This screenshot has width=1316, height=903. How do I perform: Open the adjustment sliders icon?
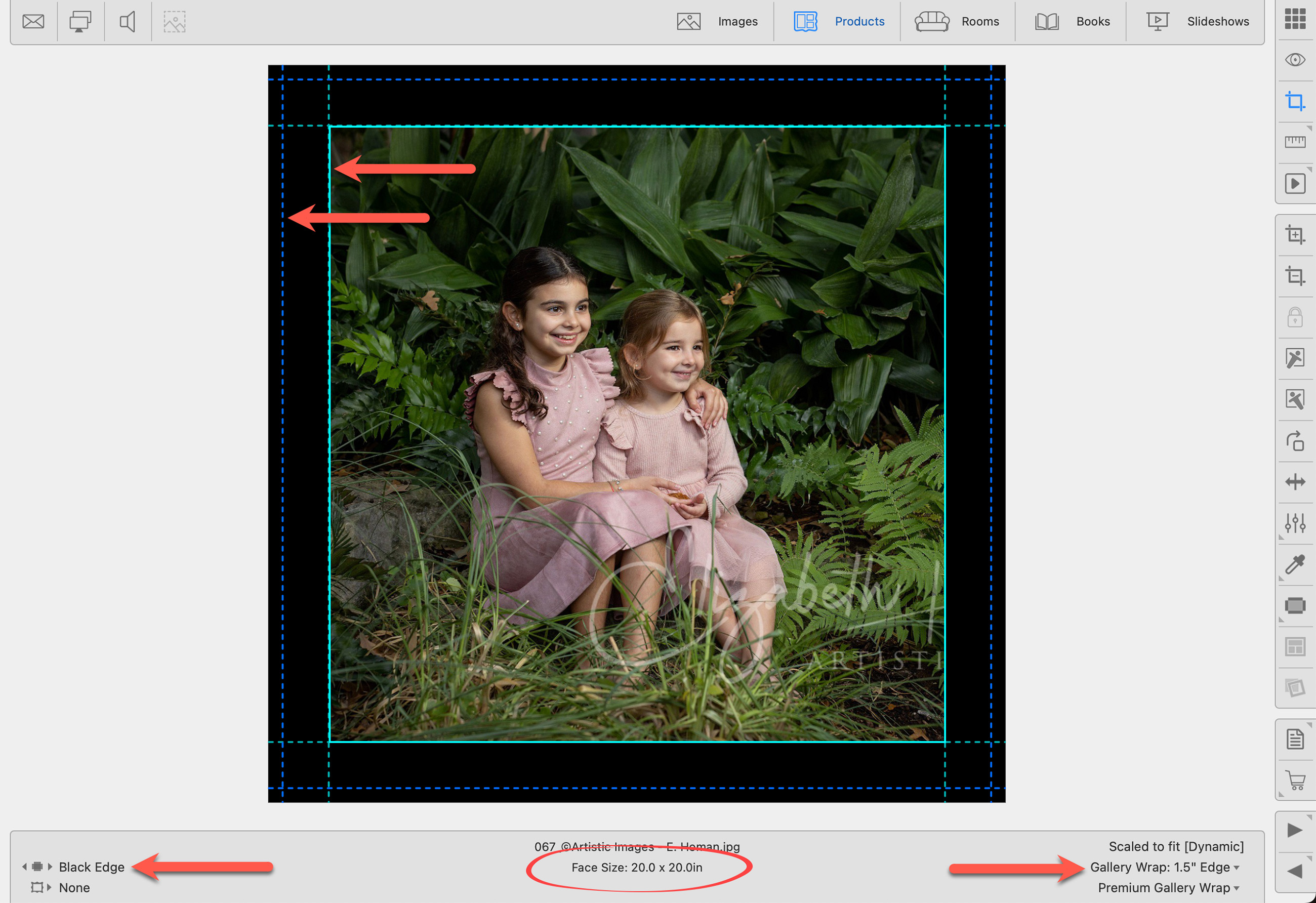1295,523
